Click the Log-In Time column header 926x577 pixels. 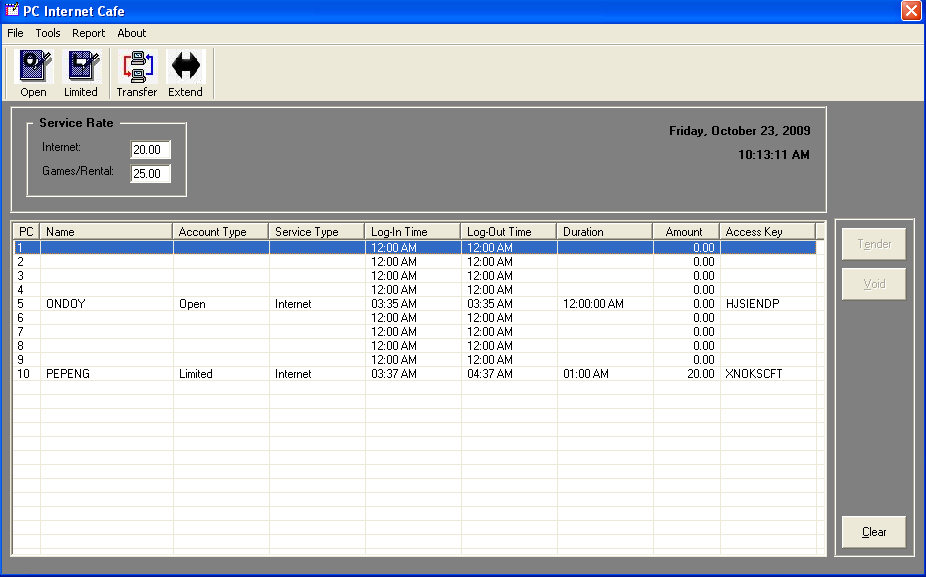coord(412,232)
